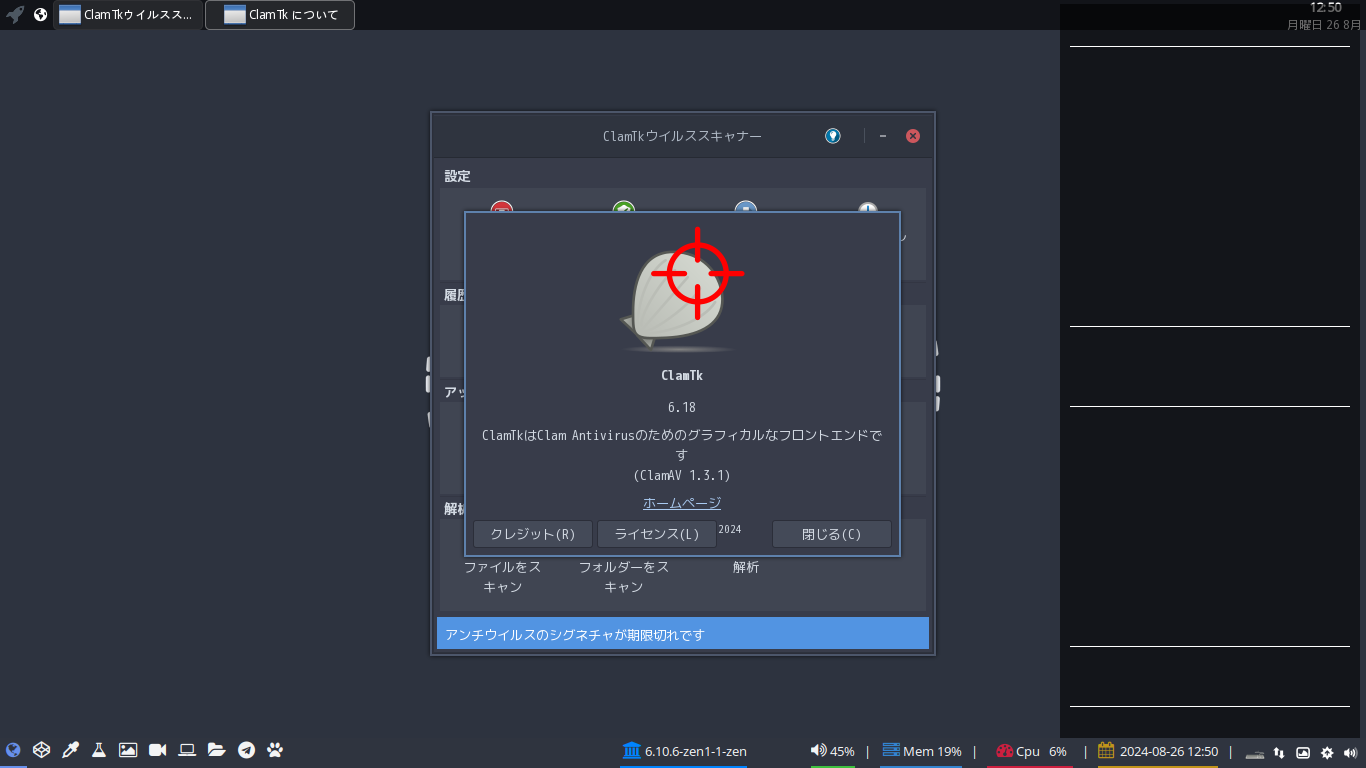This screenshot has width=1366, height=768.
Task: Open the credits with クレジット(R) button
Action: [x=533, y=534]
